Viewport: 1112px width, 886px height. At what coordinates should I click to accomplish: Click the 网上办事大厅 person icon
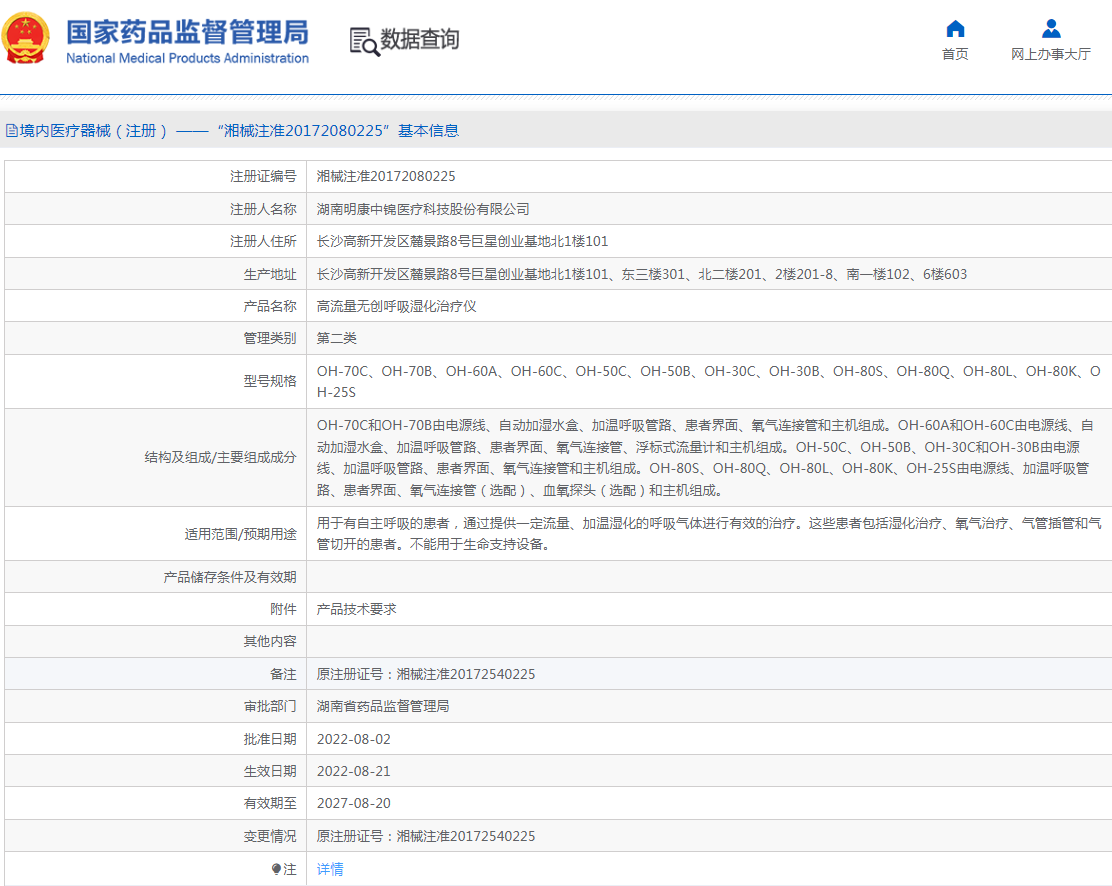(1049, 30)
